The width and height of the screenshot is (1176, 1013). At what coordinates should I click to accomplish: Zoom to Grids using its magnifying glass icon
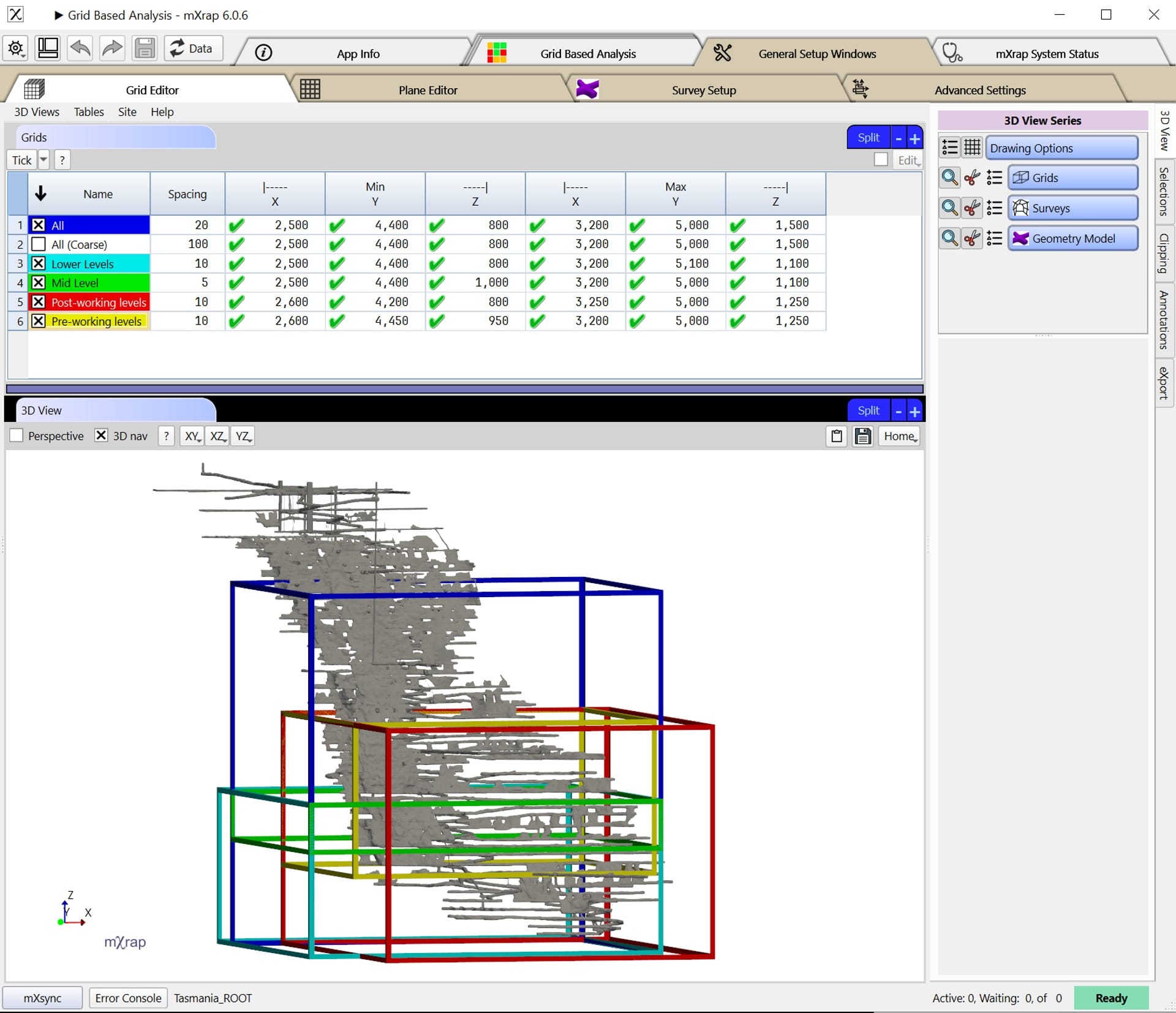pos(950,177)
